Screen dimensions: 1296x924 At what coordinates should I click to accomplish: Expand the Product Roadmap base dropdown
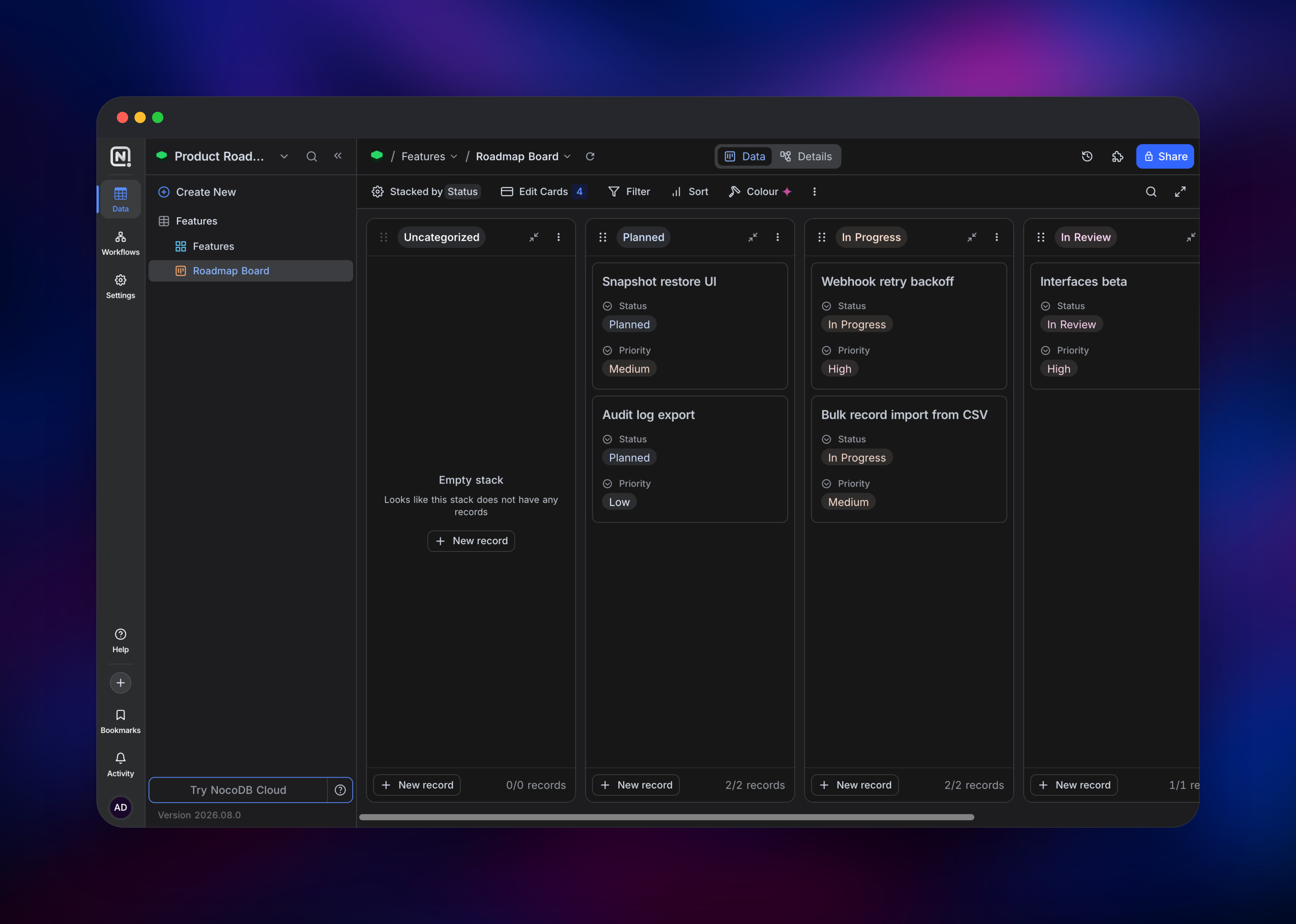(284, 156)
